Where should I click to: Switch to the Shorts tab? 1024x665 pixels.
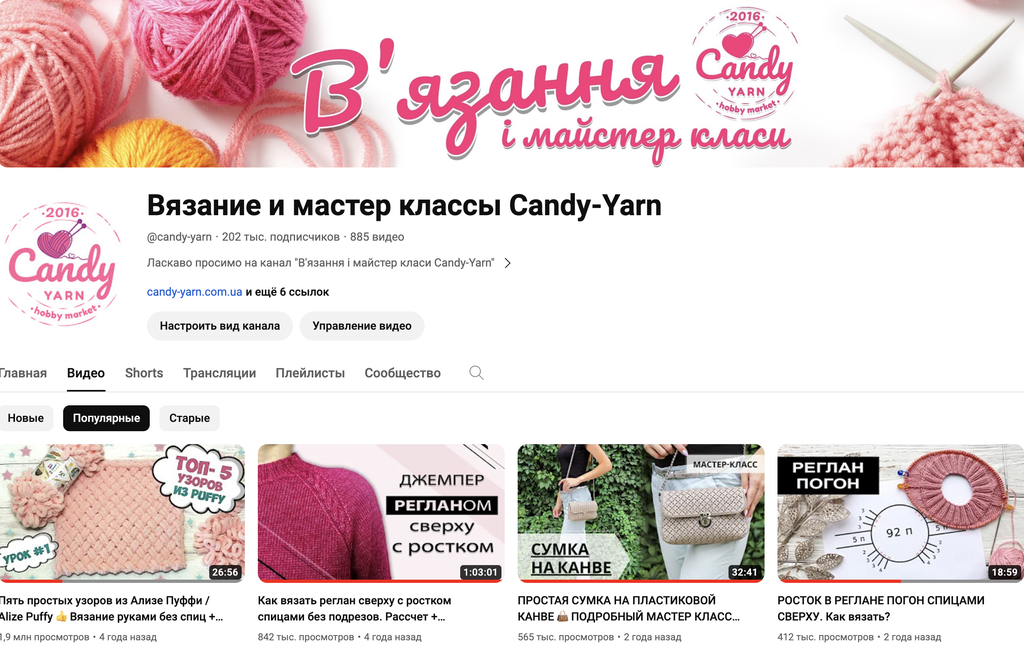pos(144,373)
